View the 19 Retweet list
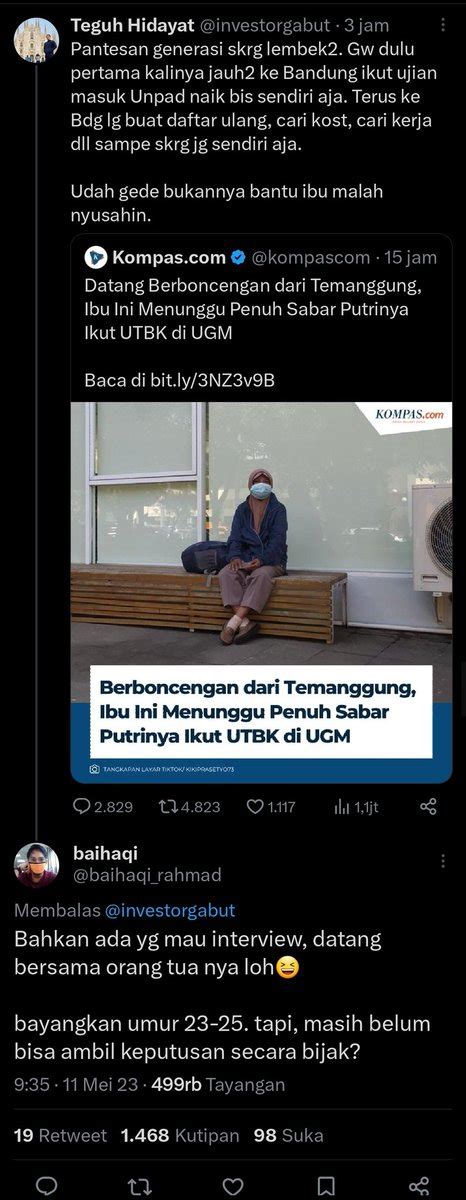466x1200 pixels. (61, 1135)
